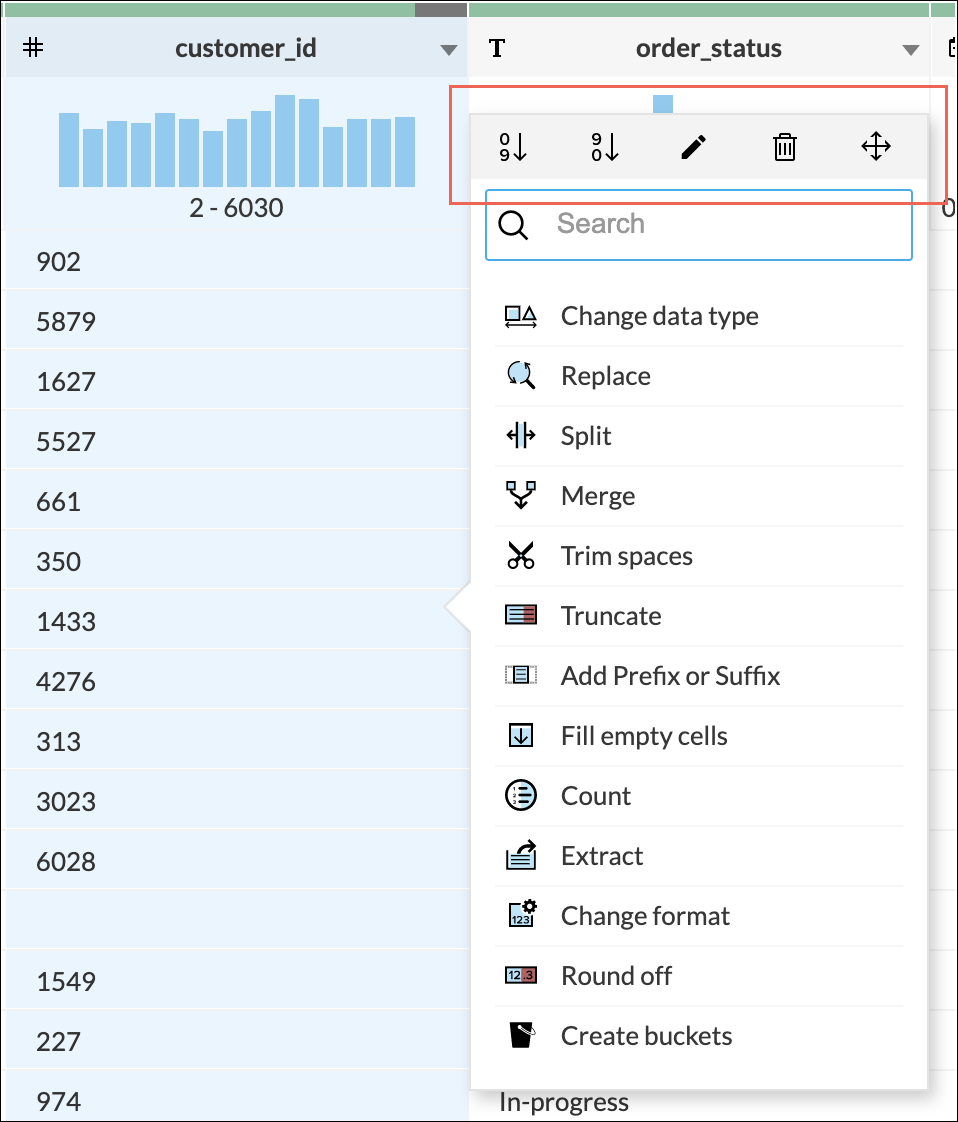Select the cell containing 5879
The width and height of the screenshot is (958, 1122).
[x=66, y=322]
